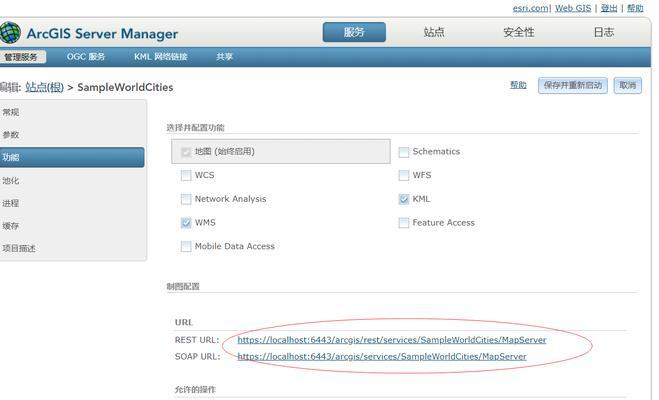
Task: Select 参数 in the left sidebar
Action: (x=11, y=135)
